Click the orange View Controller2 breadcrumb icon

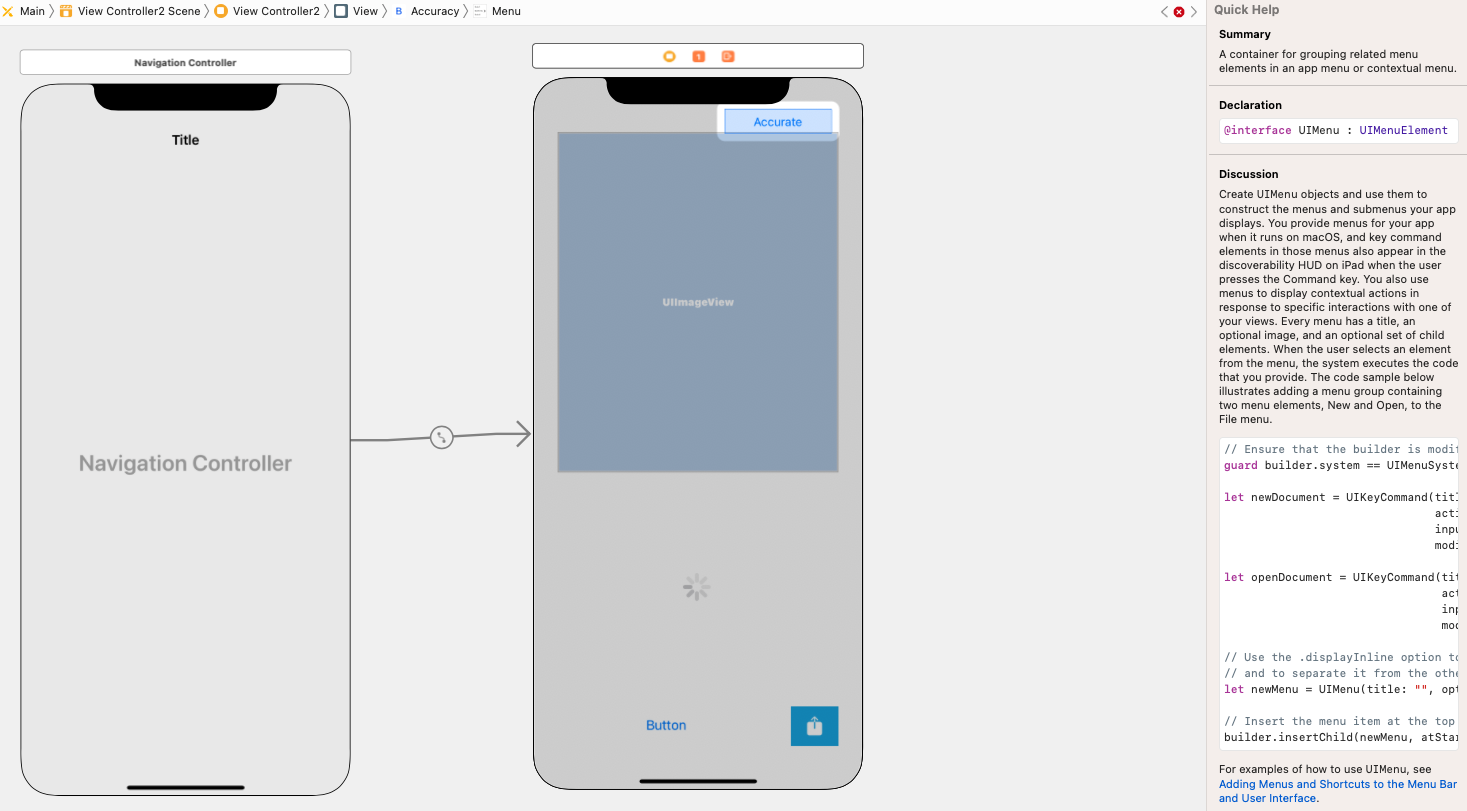point(221,11)
